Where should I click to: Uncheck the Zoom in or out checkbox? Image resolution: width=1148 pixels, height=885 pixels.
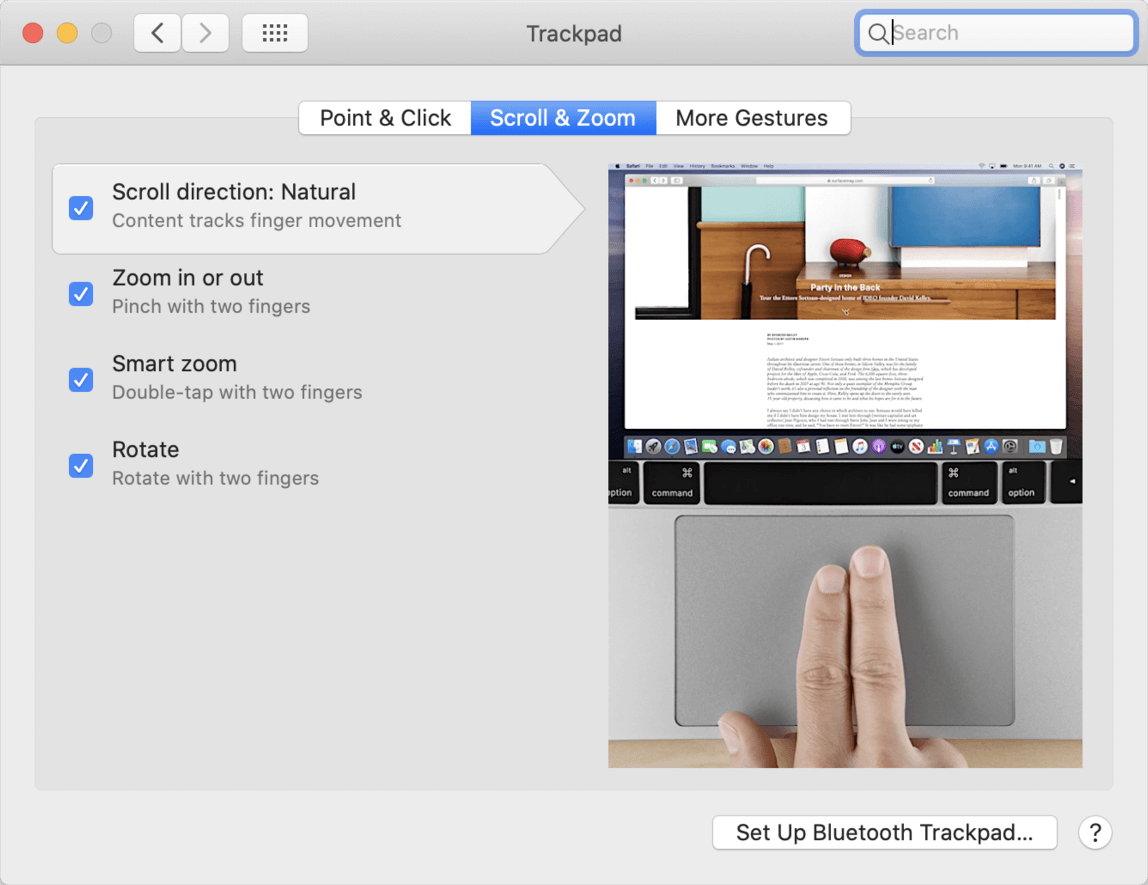coord(81,294)
